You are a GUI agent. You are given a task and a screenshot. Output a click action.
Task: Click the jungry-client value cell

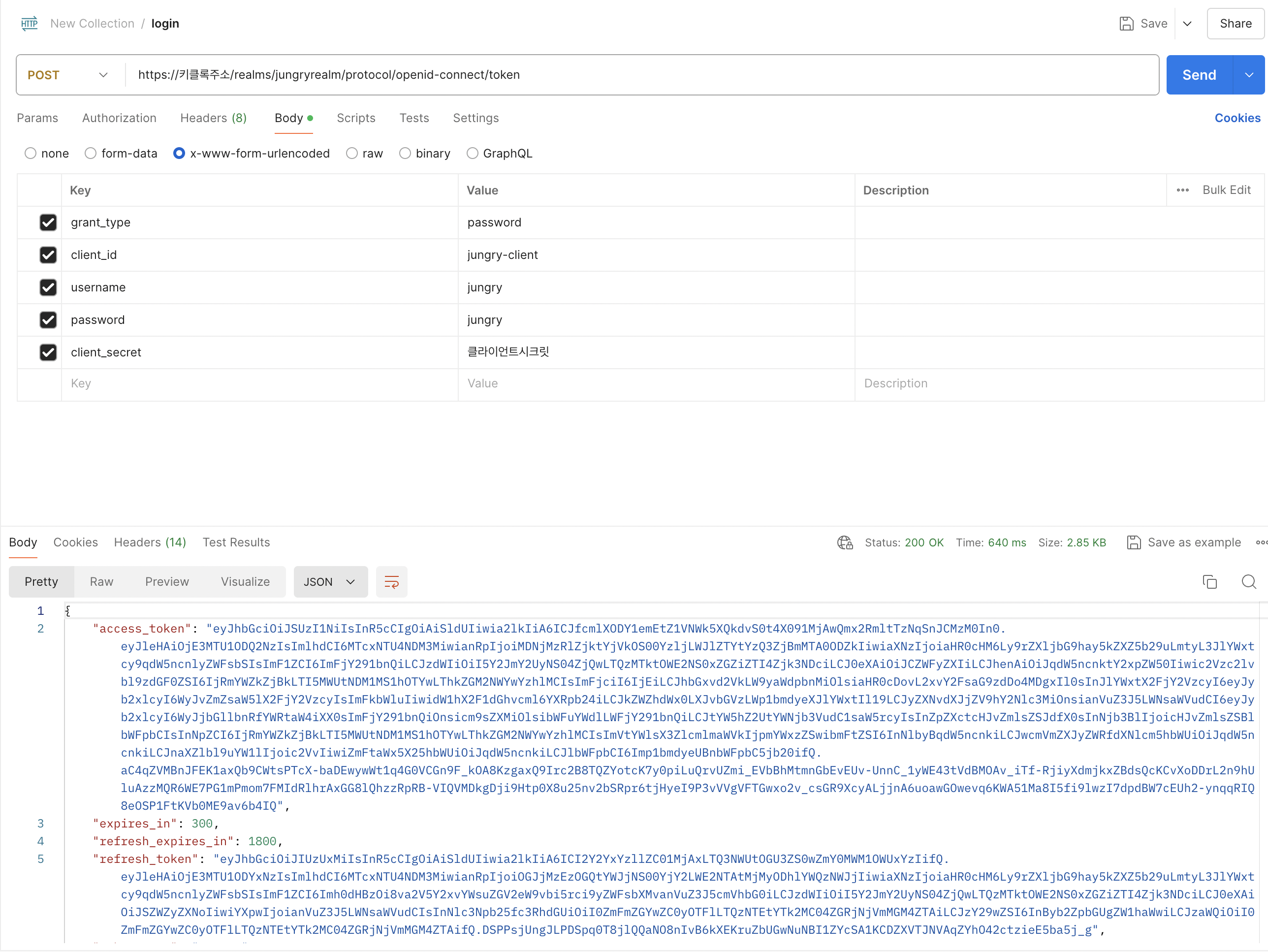coord(656,255)
